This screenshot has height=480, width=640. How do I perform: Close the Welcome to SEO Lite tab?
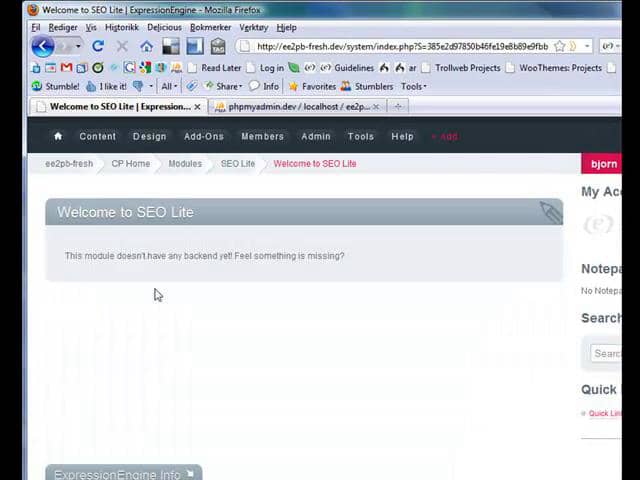[x=198, y=107]
